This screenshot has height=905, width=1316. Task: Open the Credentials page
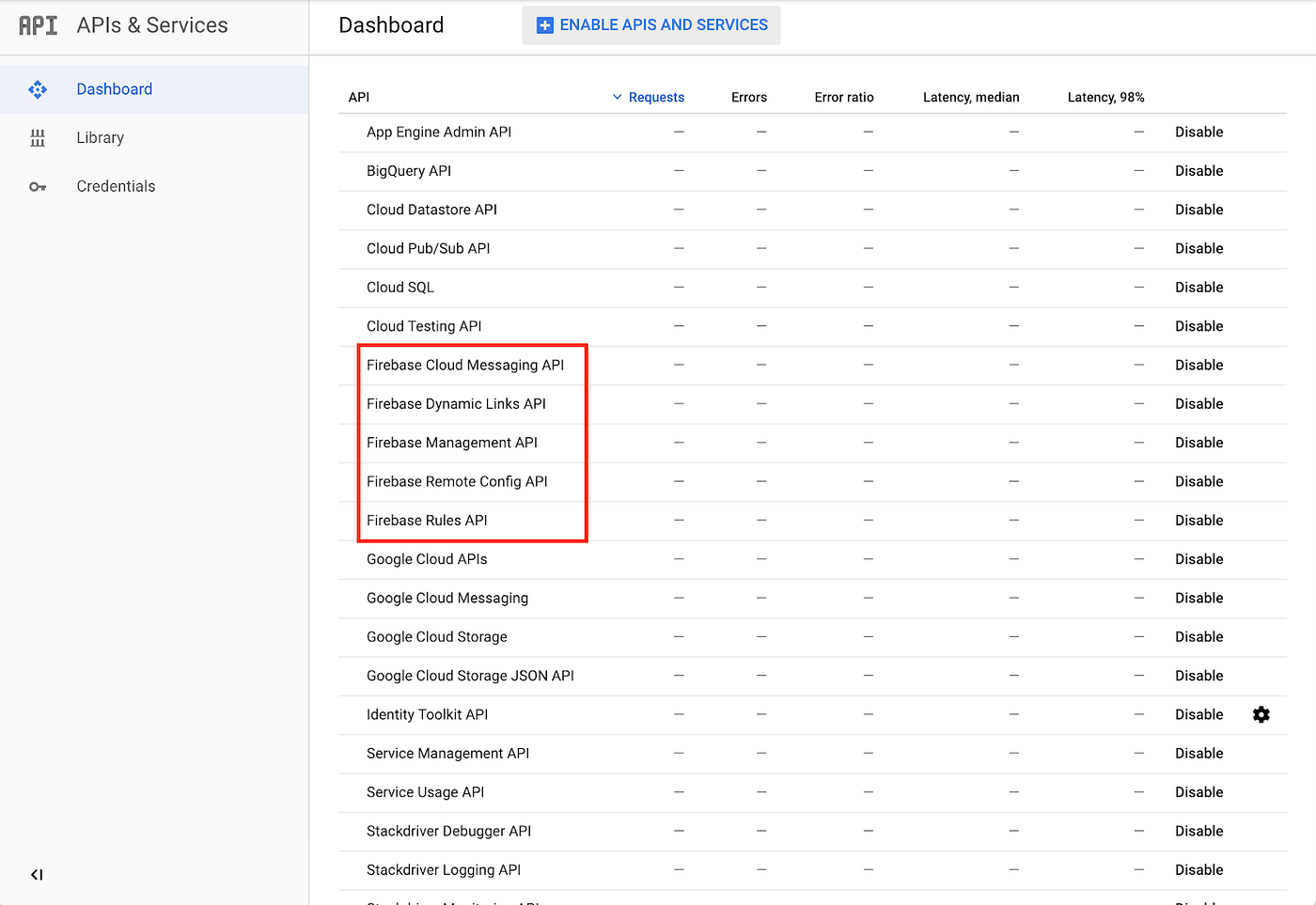point(116,186)
